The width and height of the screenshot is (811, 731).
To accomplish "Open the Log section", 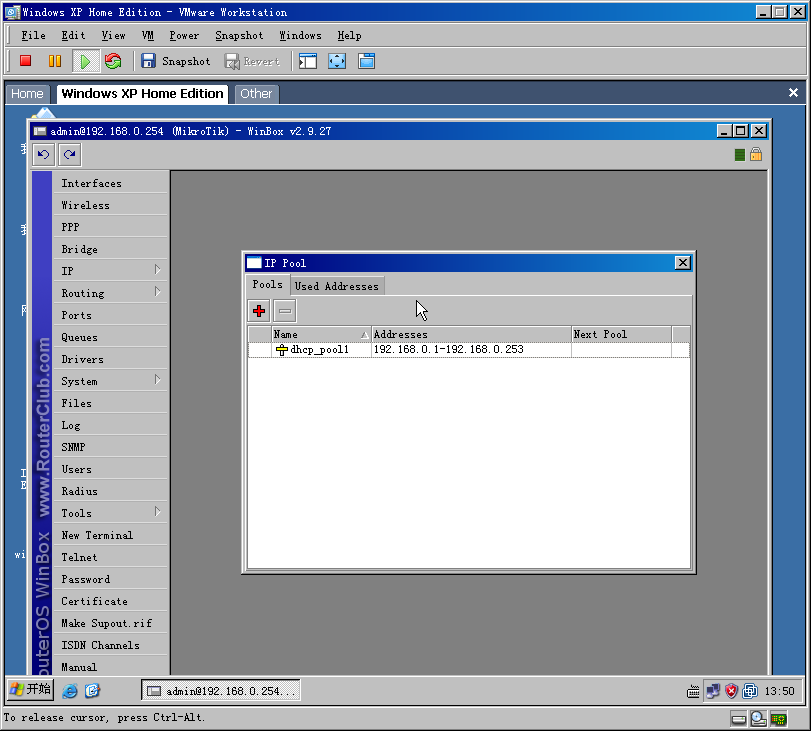I will [x=110, y=425].
